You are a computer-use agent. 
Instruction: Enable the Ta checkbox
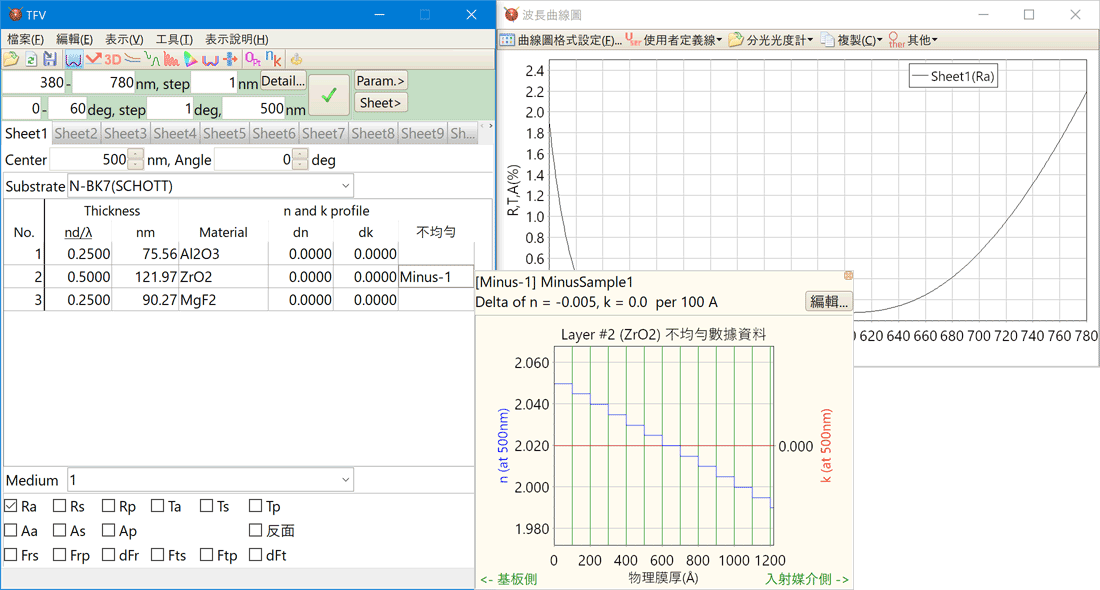click(158, 507)
